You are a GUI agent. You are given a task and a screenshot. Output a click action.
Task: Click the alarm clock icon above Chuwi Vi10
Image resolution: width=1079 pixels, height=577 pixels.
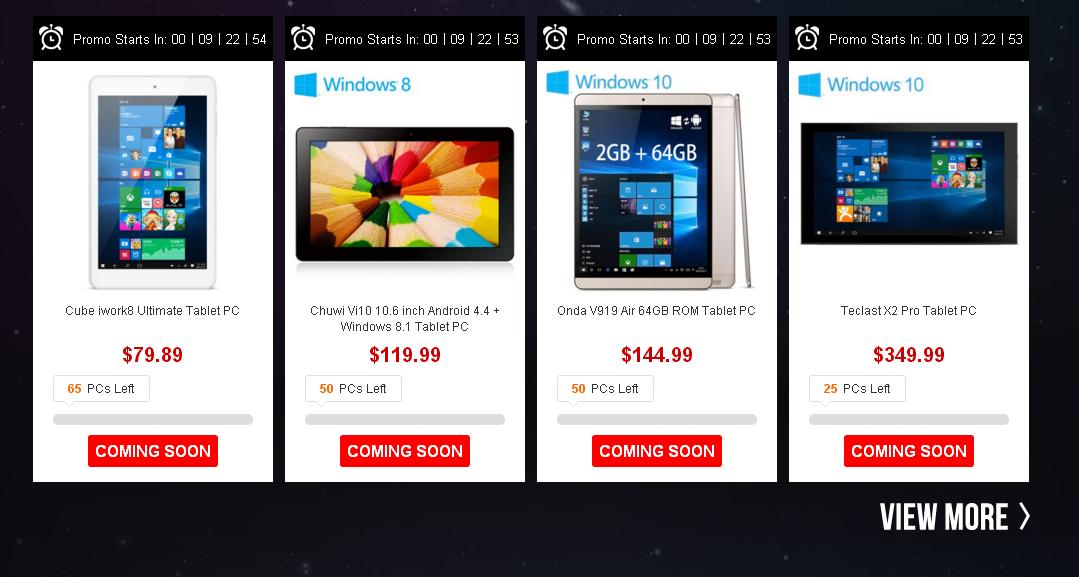(x=303, y=38)
